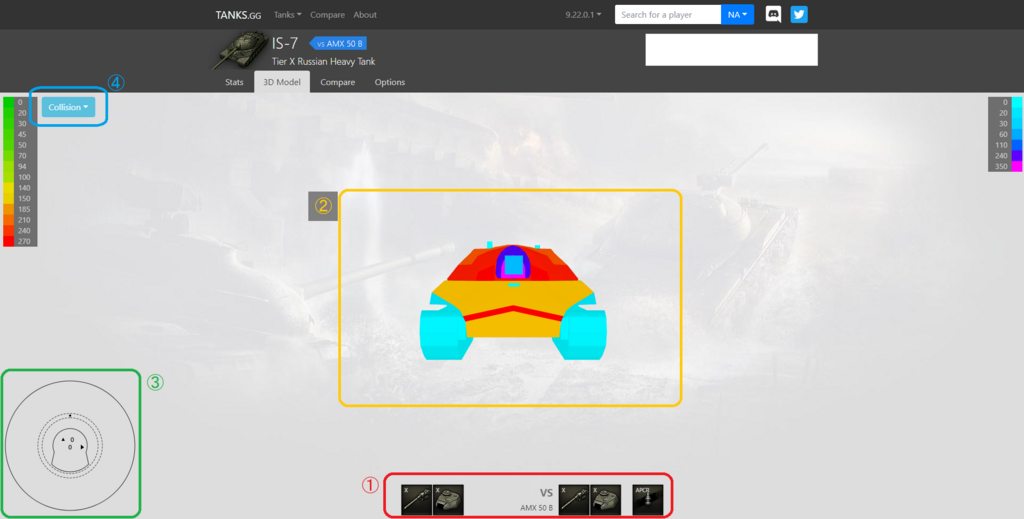Open the Tanks dropdown menu
This screenshot has height=519, width=1024.
coord(287,14)
